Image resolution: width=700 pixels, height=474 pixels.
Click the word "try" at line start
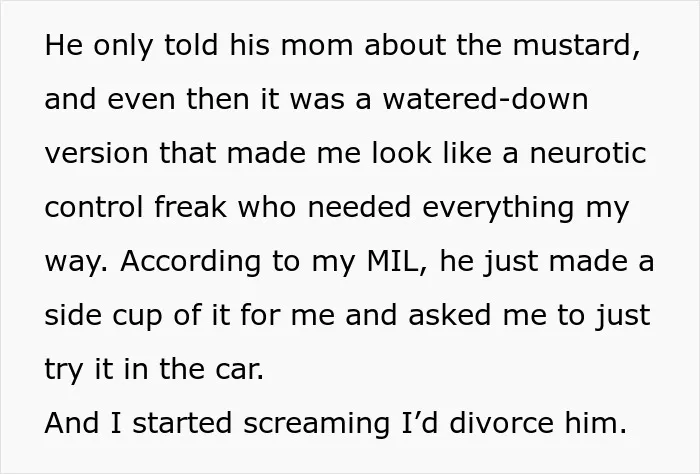(x=64, y=370)
